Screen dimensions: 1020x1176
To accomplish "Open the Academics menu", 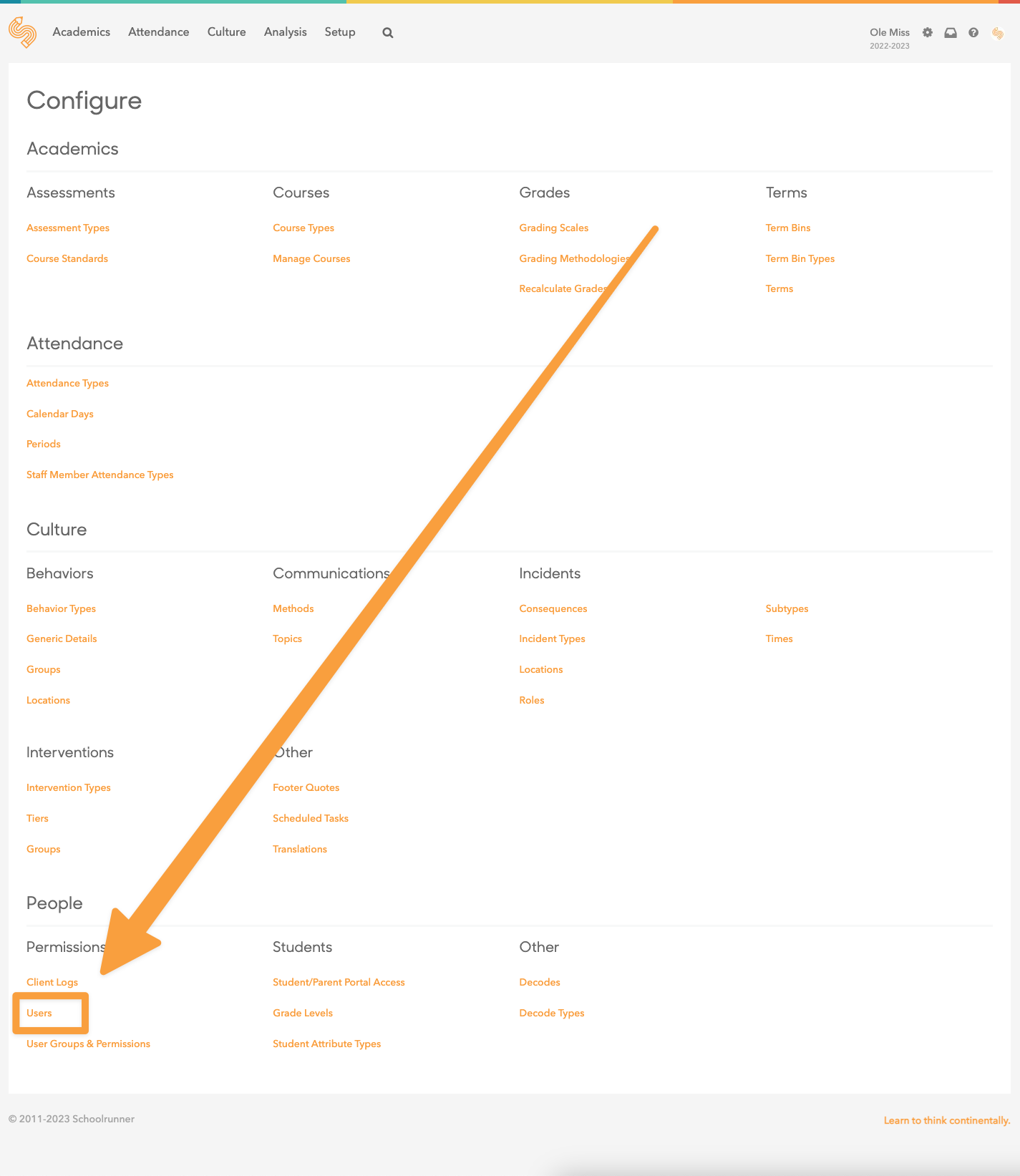I will pos(81,32).
